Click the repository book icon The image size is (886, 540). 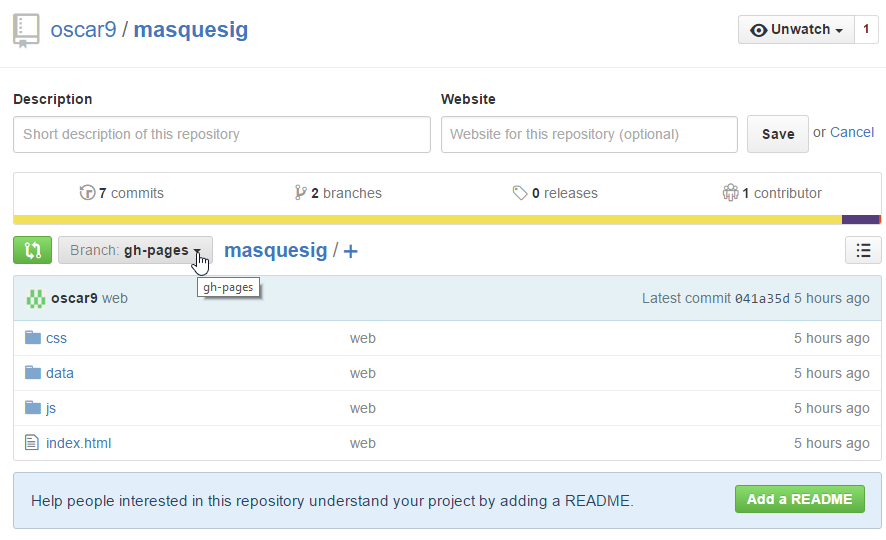coord(26,30)
